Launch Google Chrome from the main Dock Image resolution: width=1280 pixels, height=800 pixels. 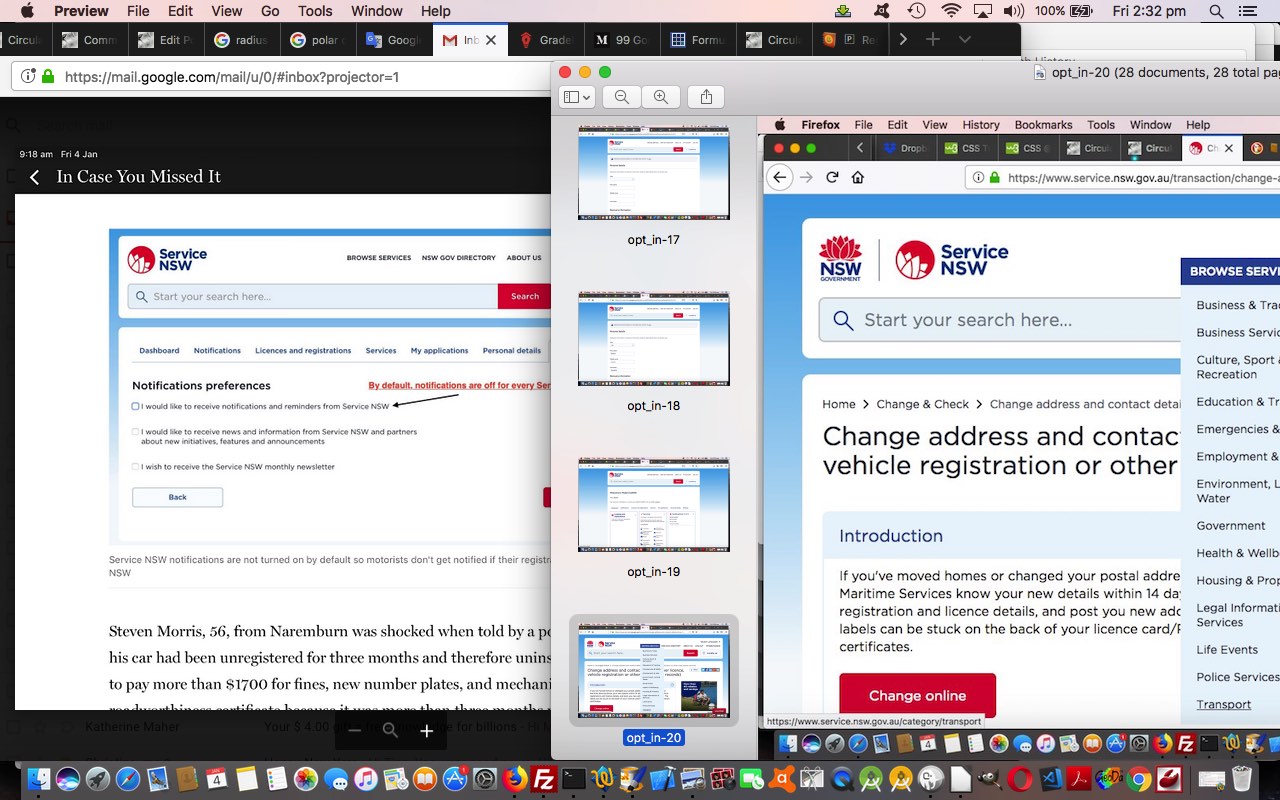pos(1139,779)
